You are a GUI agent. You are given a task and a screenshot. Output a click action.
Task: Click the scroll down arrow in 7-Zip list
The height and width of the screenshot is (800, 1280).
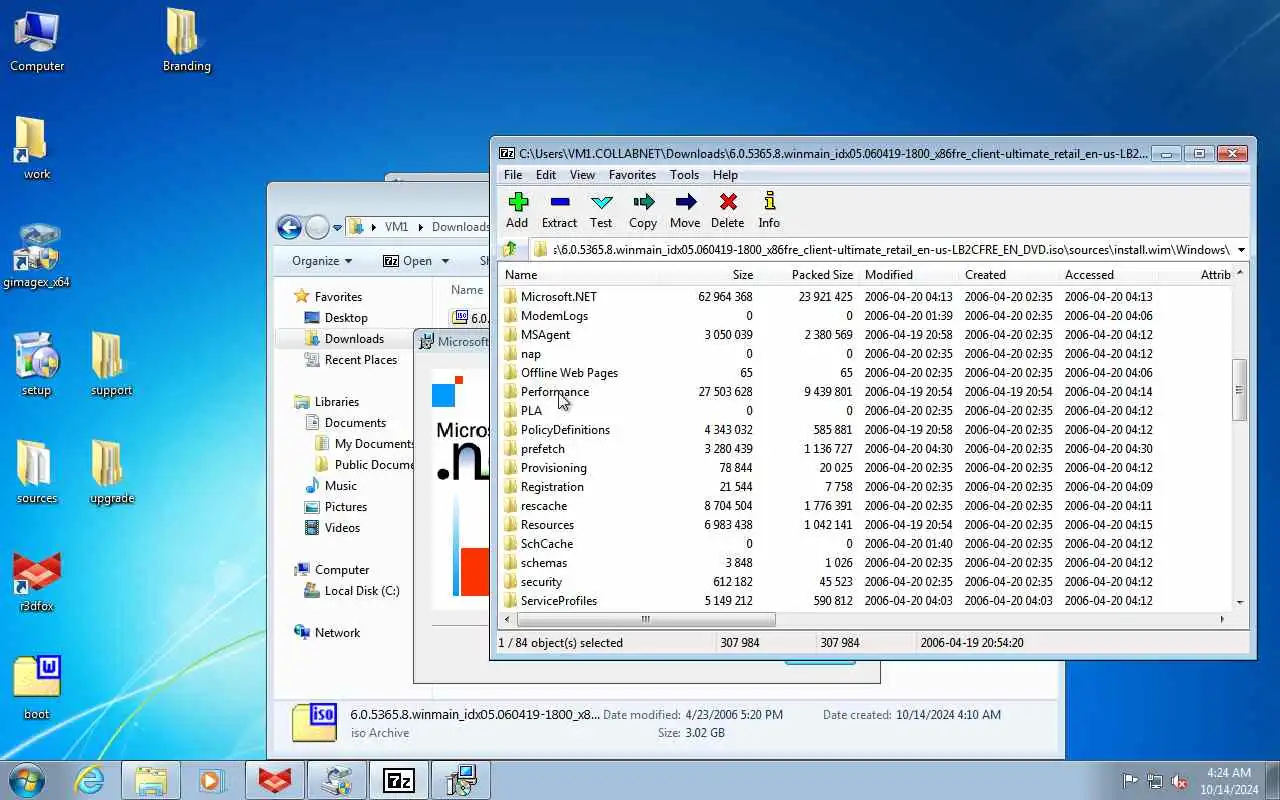[x=1240, y=602]
